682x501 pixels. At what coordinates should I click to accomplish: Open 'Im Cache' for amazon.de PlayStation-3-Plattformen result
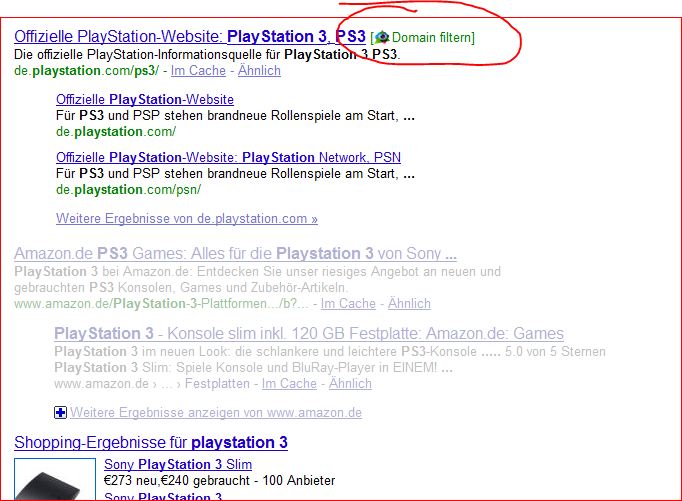point(348,304)
